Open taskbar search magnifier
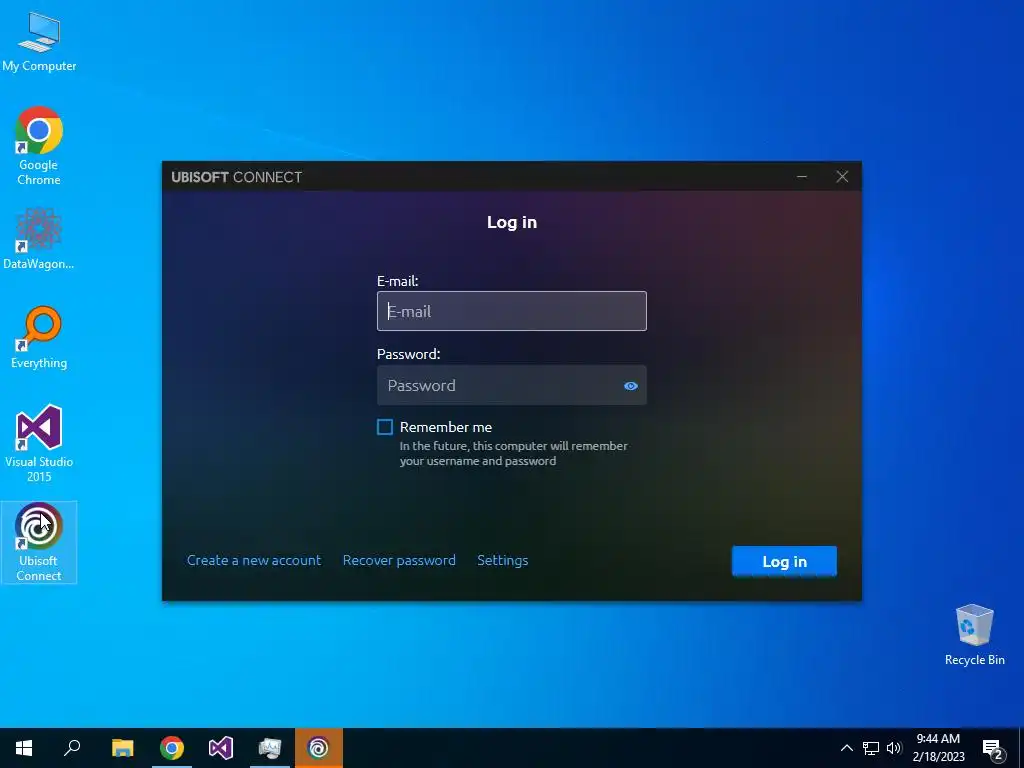This screenshot has height=768, width=1024. (72, 748)
